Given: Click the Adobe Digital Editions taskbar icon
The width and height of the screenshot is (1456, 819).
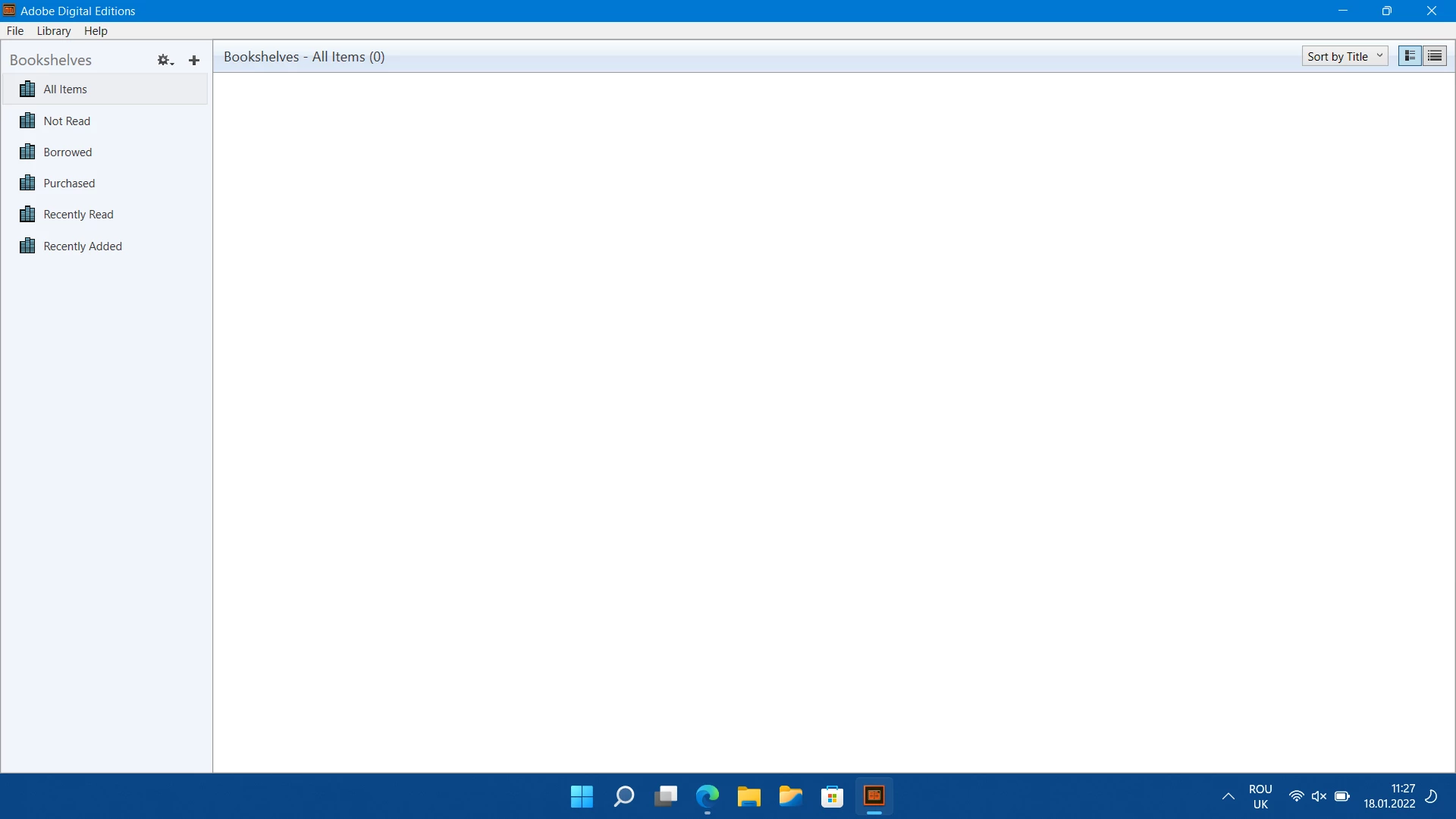Looking at the screenshot, I should coord(874,796).
